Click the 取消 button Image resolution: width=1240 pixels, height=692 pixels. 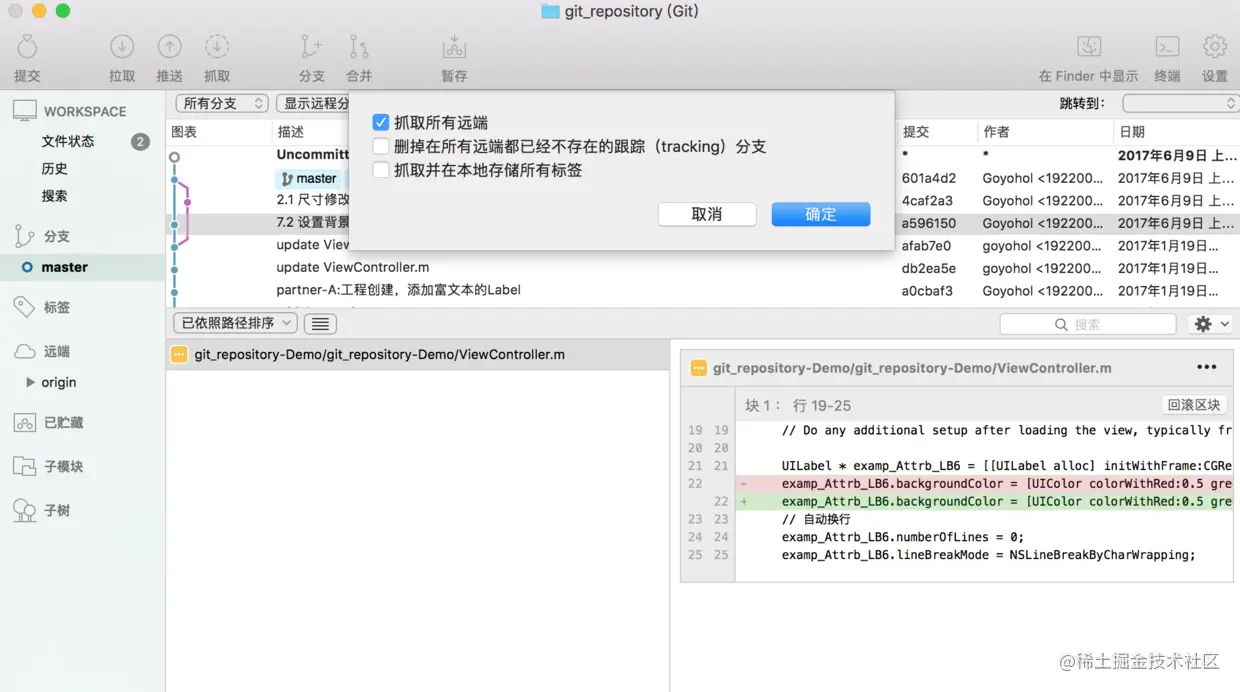pyautogui.click(x=707, y=214)
